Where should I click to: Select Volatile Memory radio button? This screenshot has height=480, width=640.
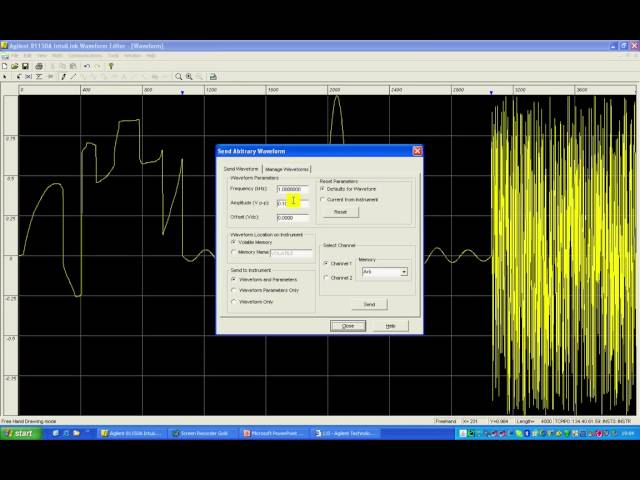tap(234, 242)
